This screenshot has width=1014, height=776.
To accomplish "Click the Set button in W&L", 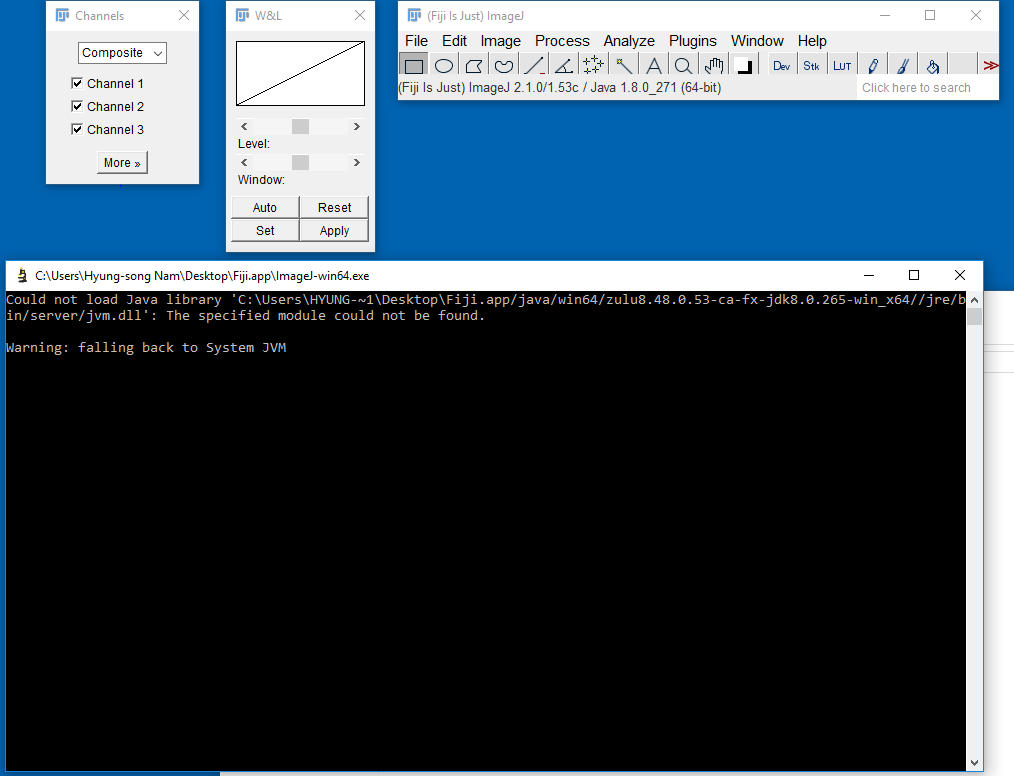I will click(265, 231).
